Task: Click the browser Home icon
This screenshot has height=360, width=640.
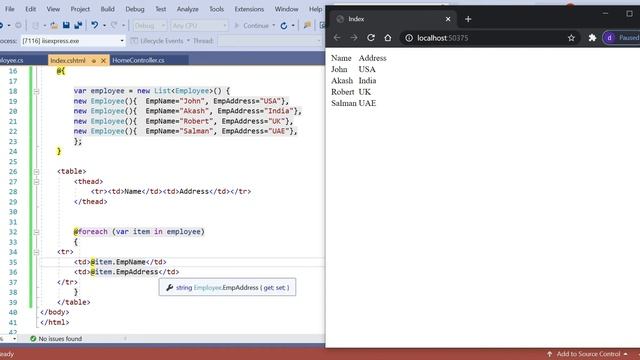Action: (388, 38)
